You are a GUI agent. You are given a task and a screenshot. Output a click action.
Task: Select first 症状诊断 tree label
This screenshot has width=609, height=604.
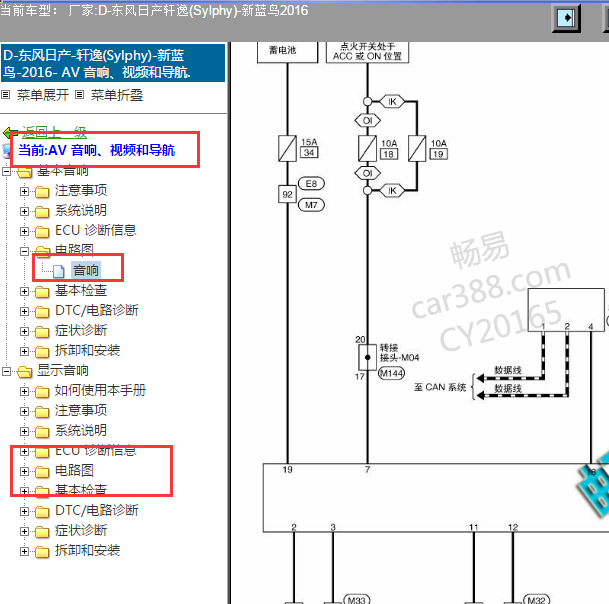pyautogui.click(x=81, y=330)
